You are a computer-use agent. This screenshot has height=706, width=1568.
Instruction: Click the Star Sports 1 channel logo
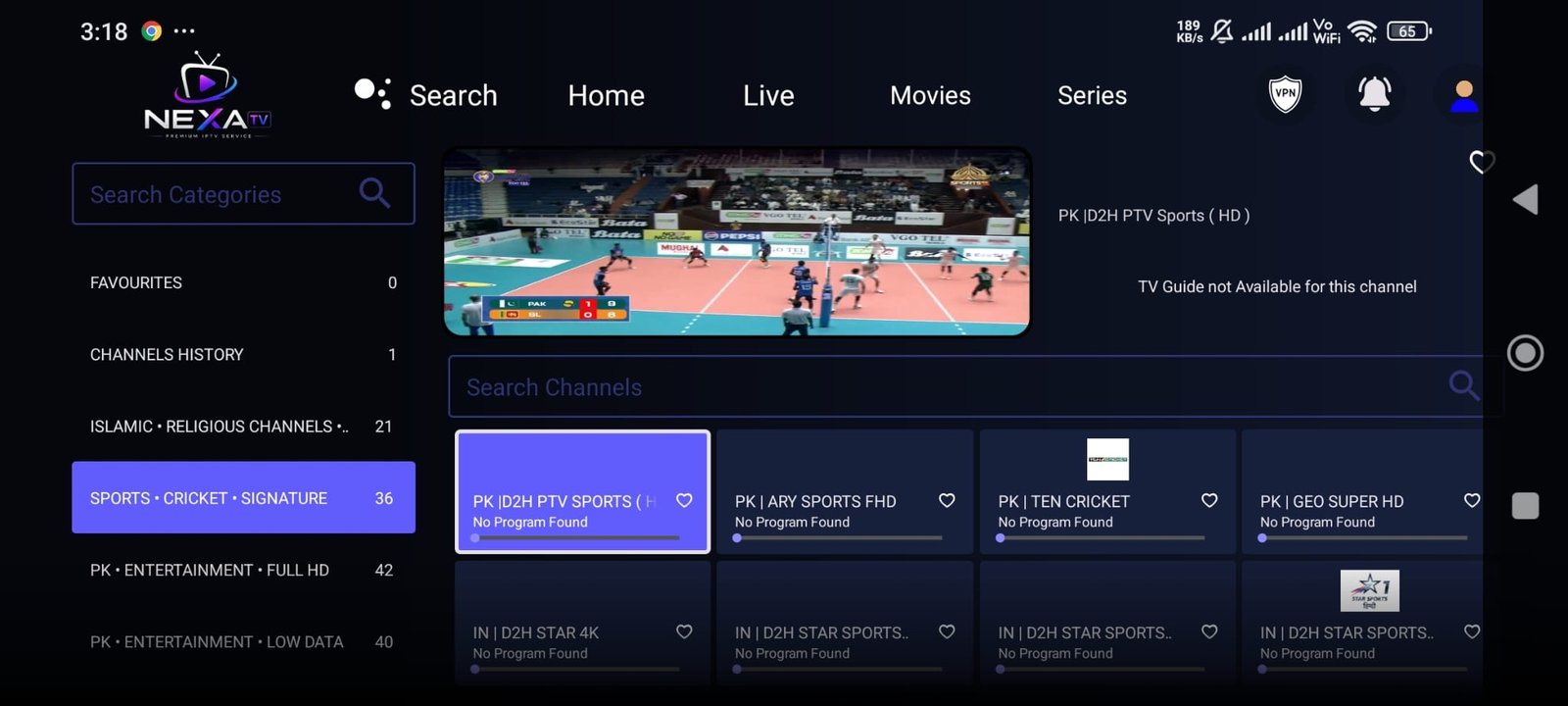1369,590
